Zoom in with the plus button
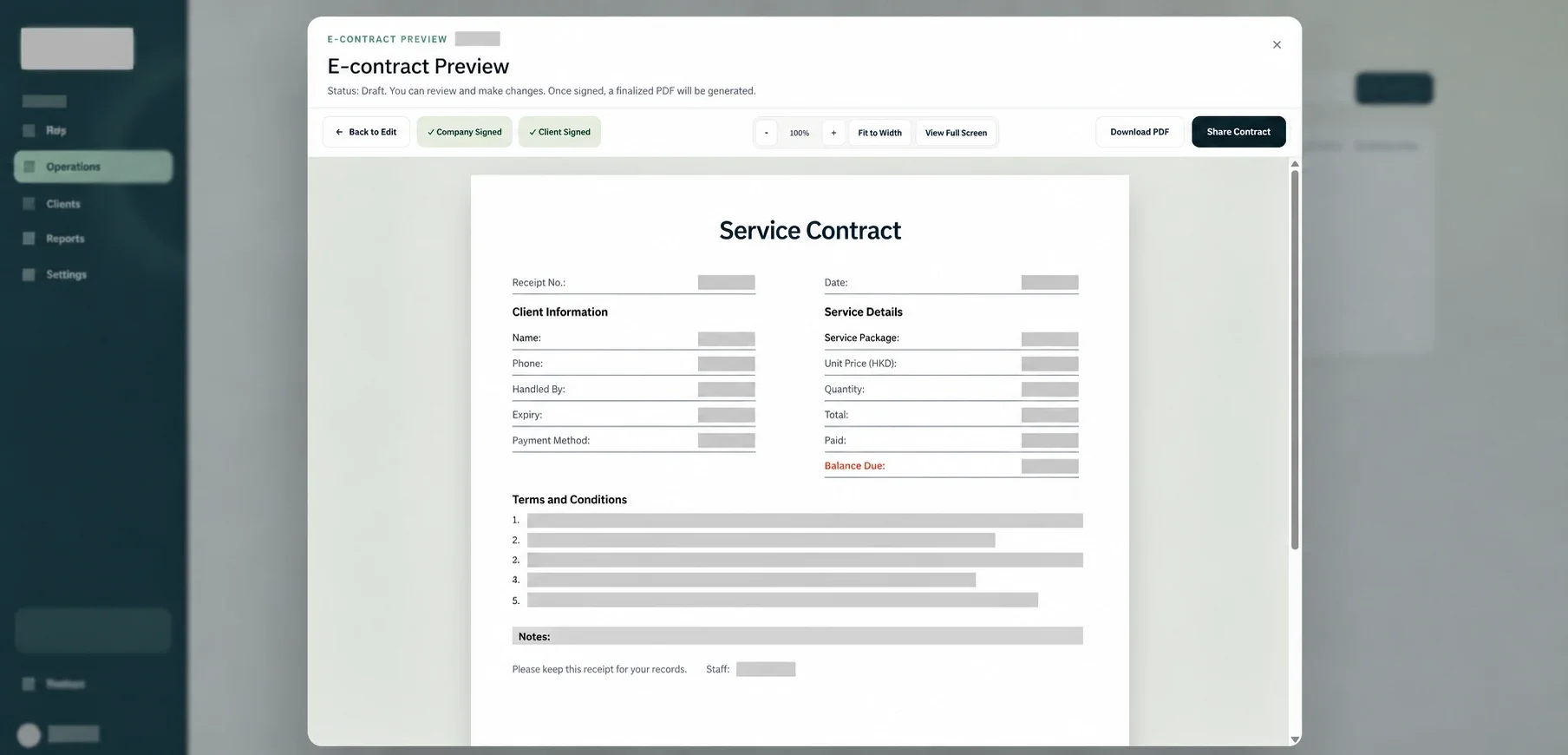The height and width of the screenshot is (755, 1568). 833,133
